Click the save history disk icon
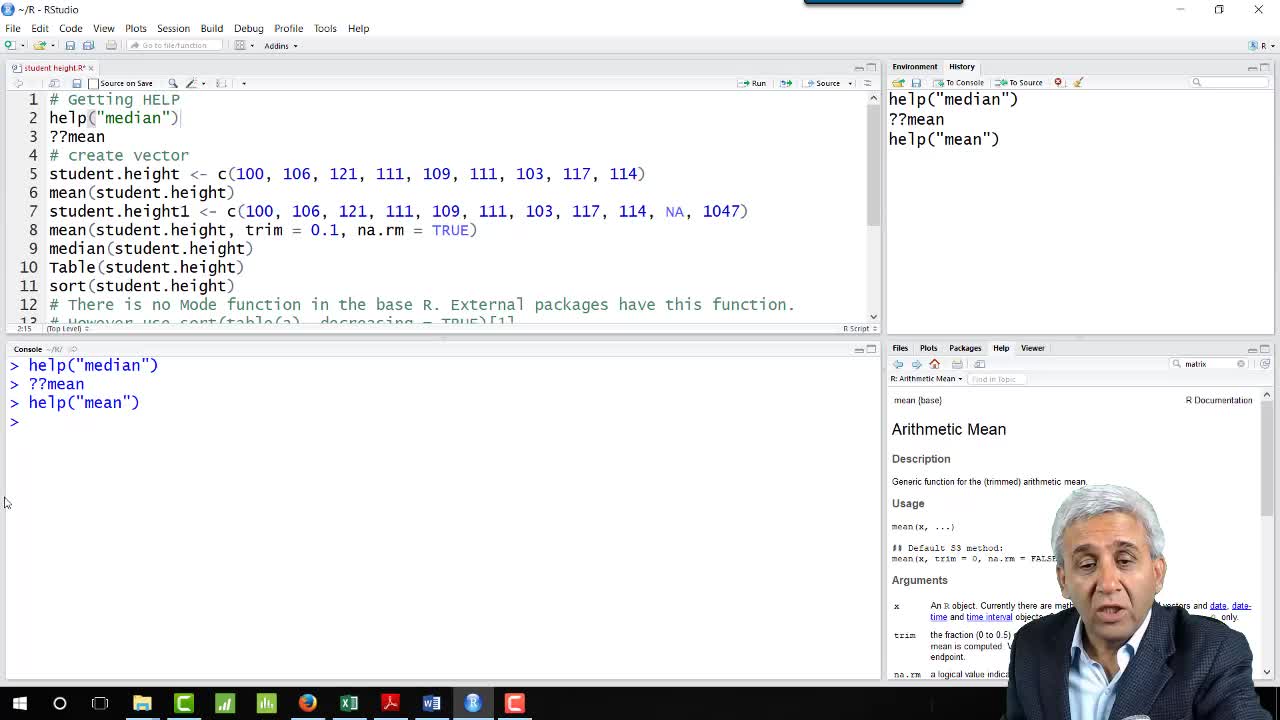This screenshot has width=1280, height=720. coord(916,82)
